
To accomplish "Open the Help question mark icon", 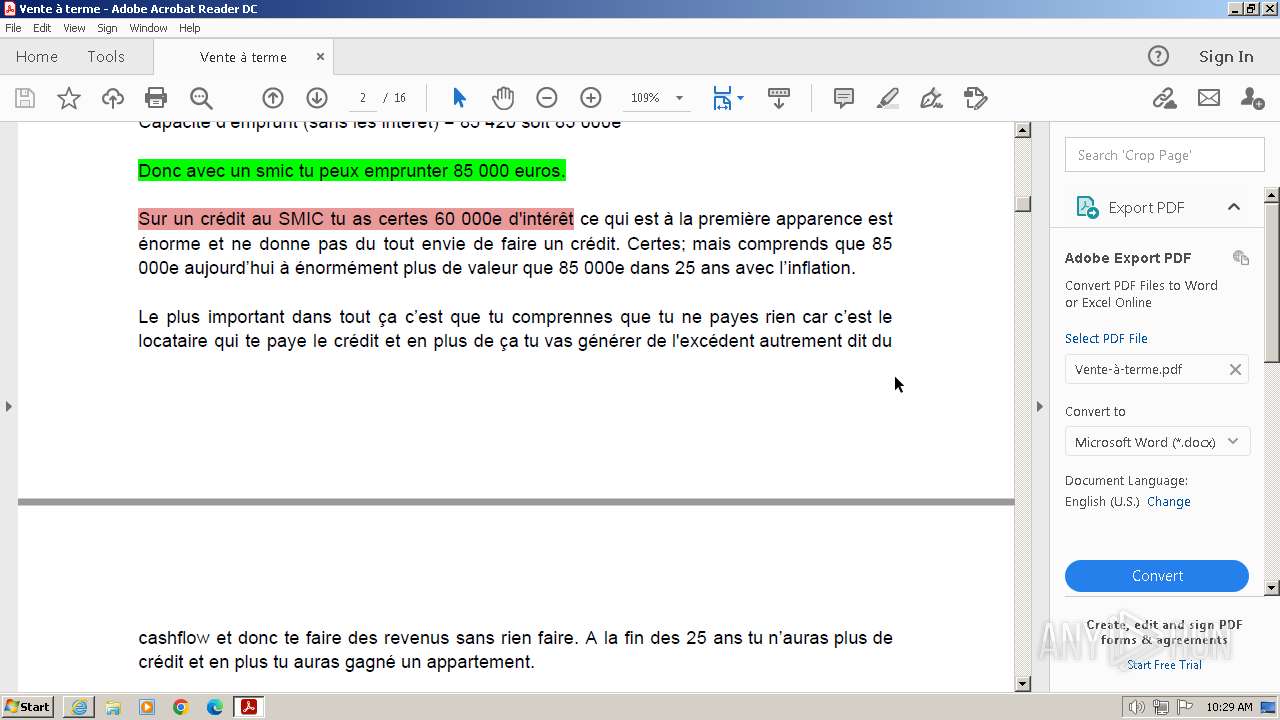I will (1158, 56).
